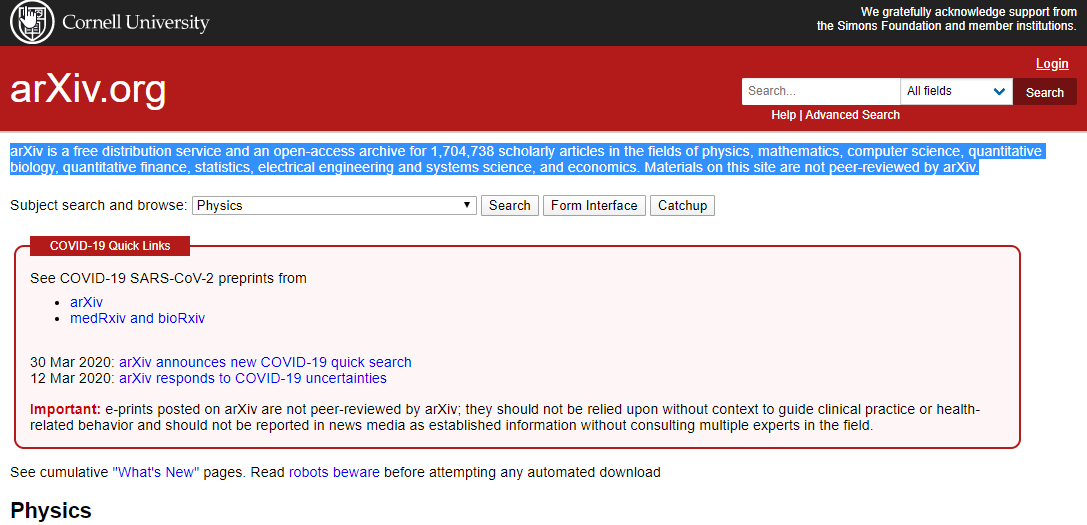Click "Subject search and browse:" label
The height and width of the screenshot is (525, 1087).
point(99,205)
